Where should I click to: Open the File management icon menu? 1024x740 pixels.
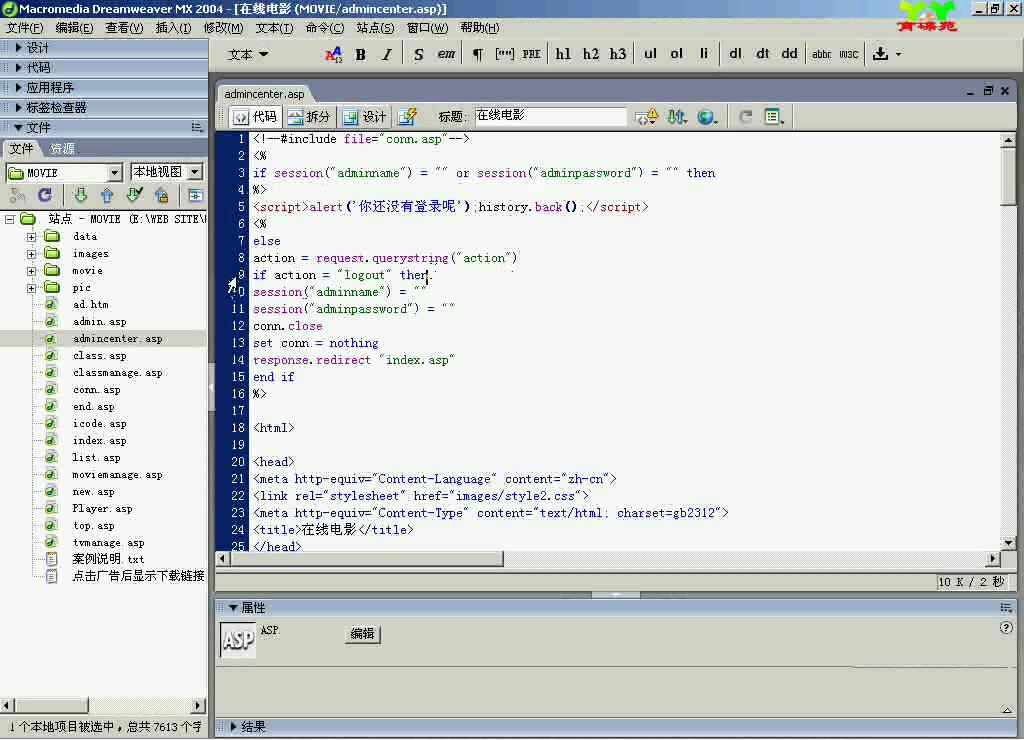pyautogui.click(x=677, y=117)
